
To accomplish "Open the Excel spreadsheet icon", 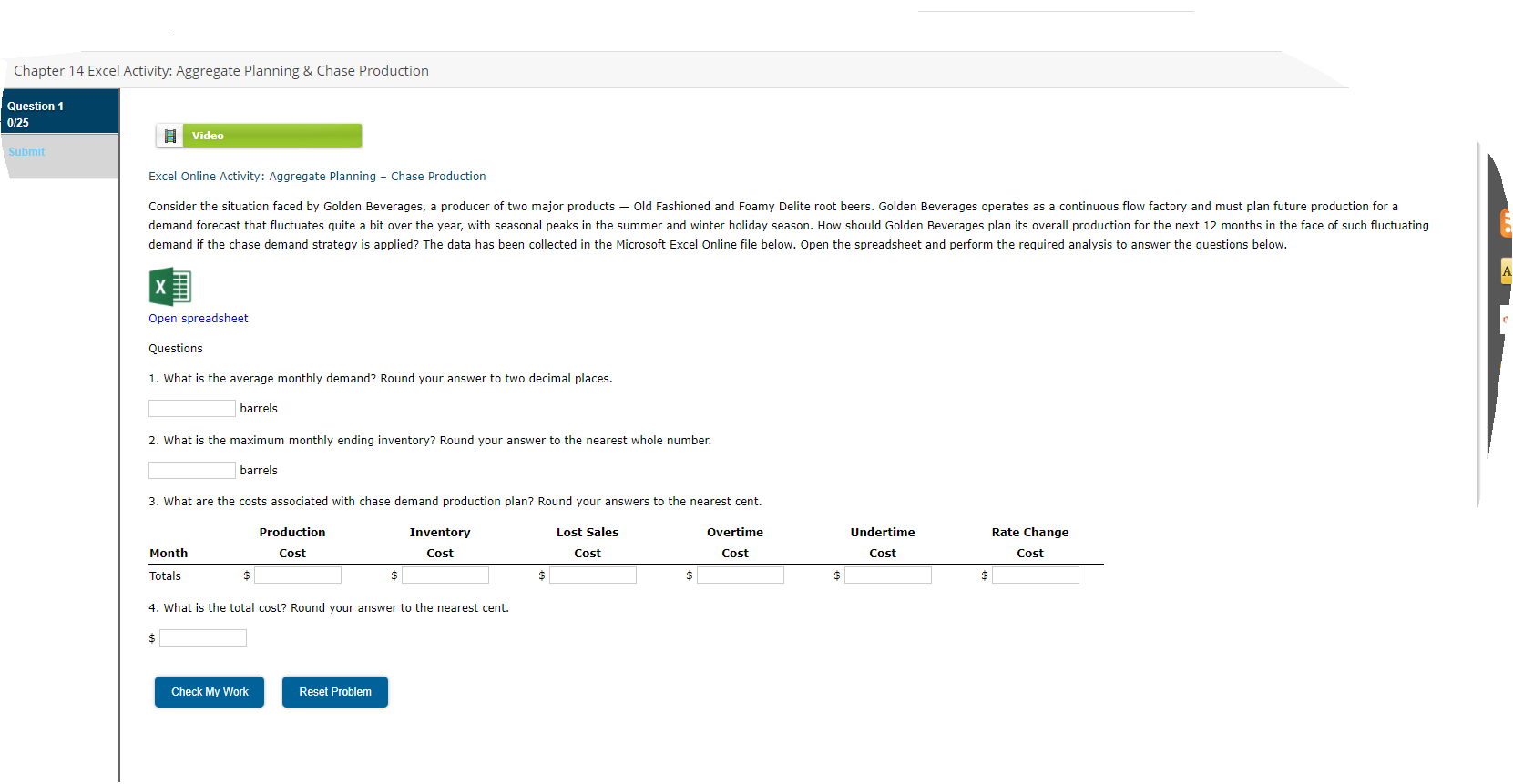I will (x=170, y=287).
